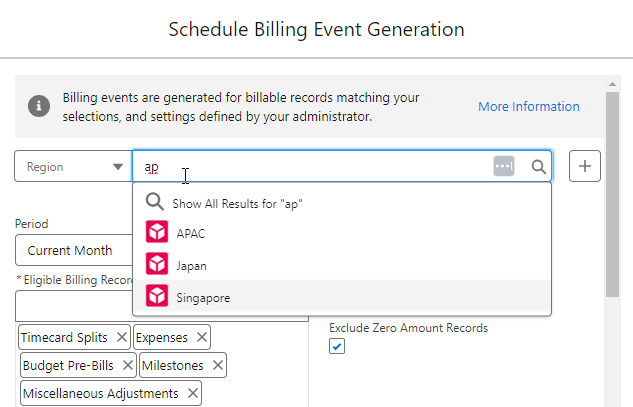Click the Eligible Billing Records input box
The width and height of the screenshot is (633, 407).
click(x=72, y=306)
